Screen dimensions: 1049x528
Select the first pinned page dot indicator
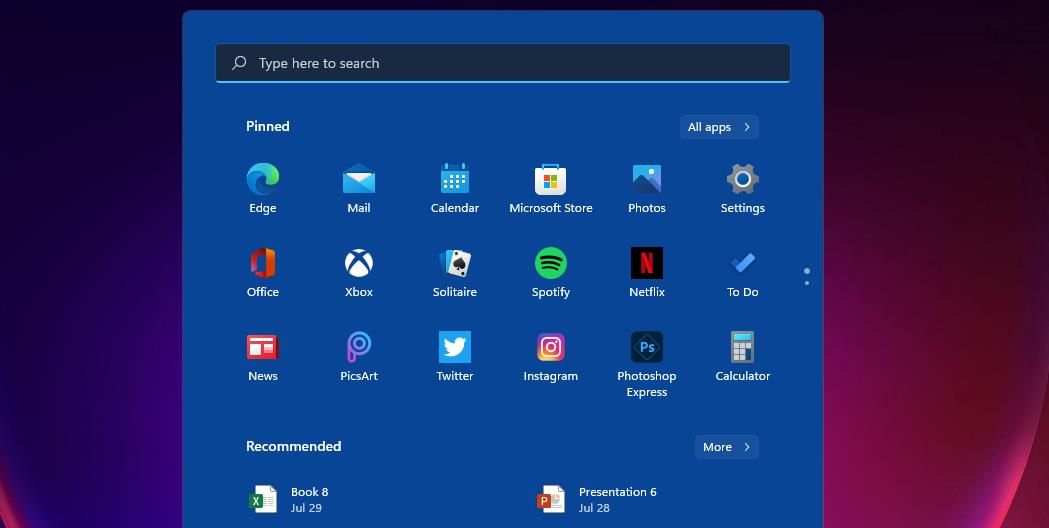pyautogui.click(x=807, y=271)
